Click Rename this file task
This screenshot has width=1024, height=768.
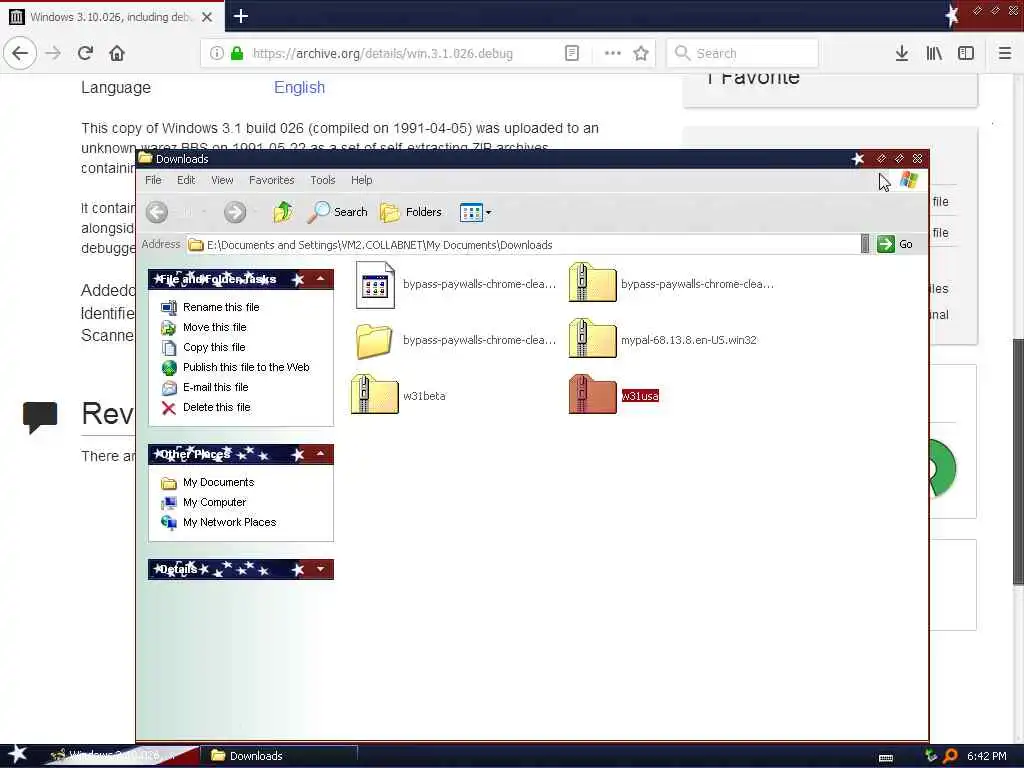pos(221,307)
